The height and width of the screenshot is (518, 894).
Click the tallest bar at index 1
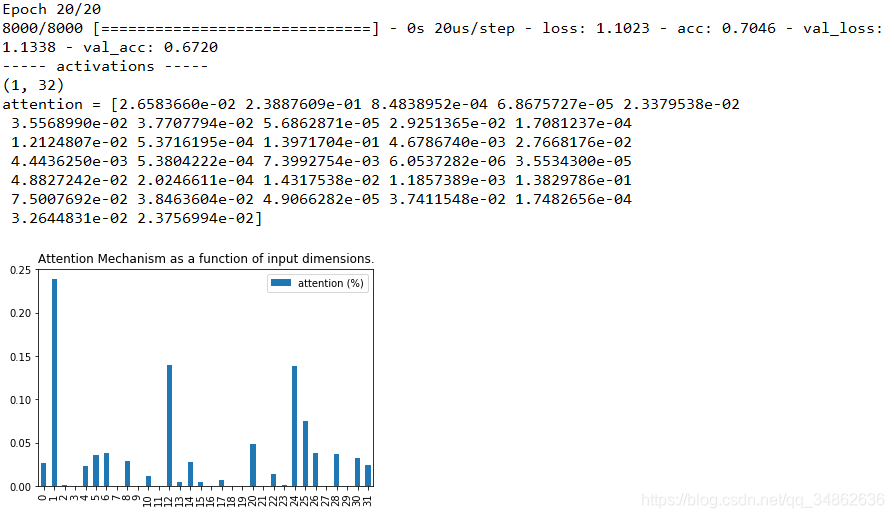54,382
